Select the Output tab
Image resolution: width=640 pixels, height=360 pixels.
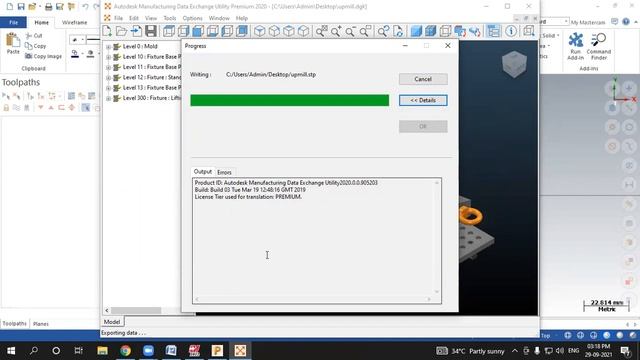click(x=202, y=171)
